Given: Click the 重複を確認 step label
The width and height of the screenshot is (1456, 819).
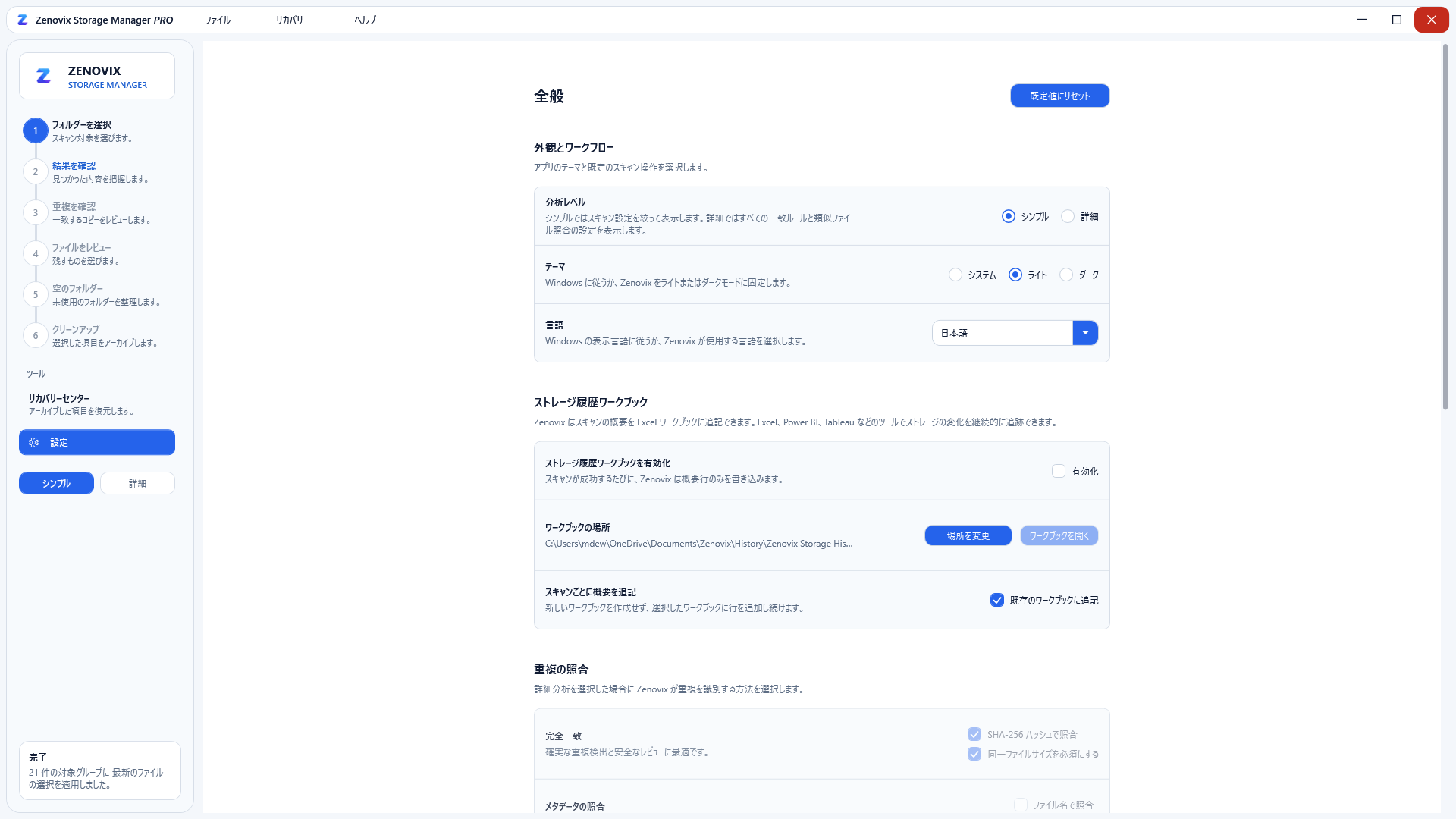Looking at the screenshot, I should [x=74, y=207].
